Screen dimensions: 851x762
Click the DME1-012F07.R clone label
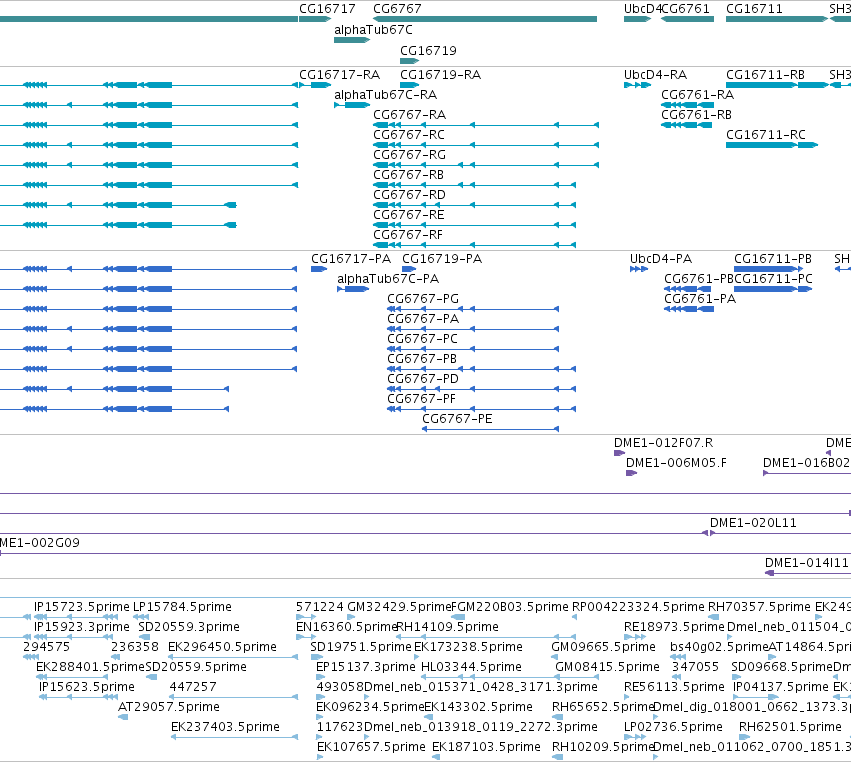click(x=664, y=443)
